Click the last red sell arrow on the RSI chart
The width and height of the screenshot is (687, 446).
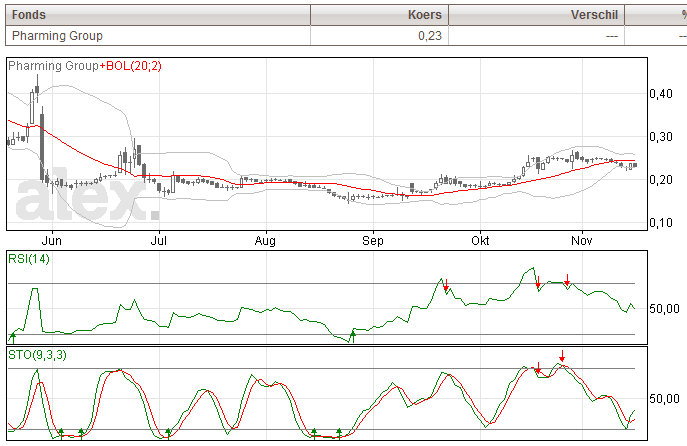click(567, 280)
